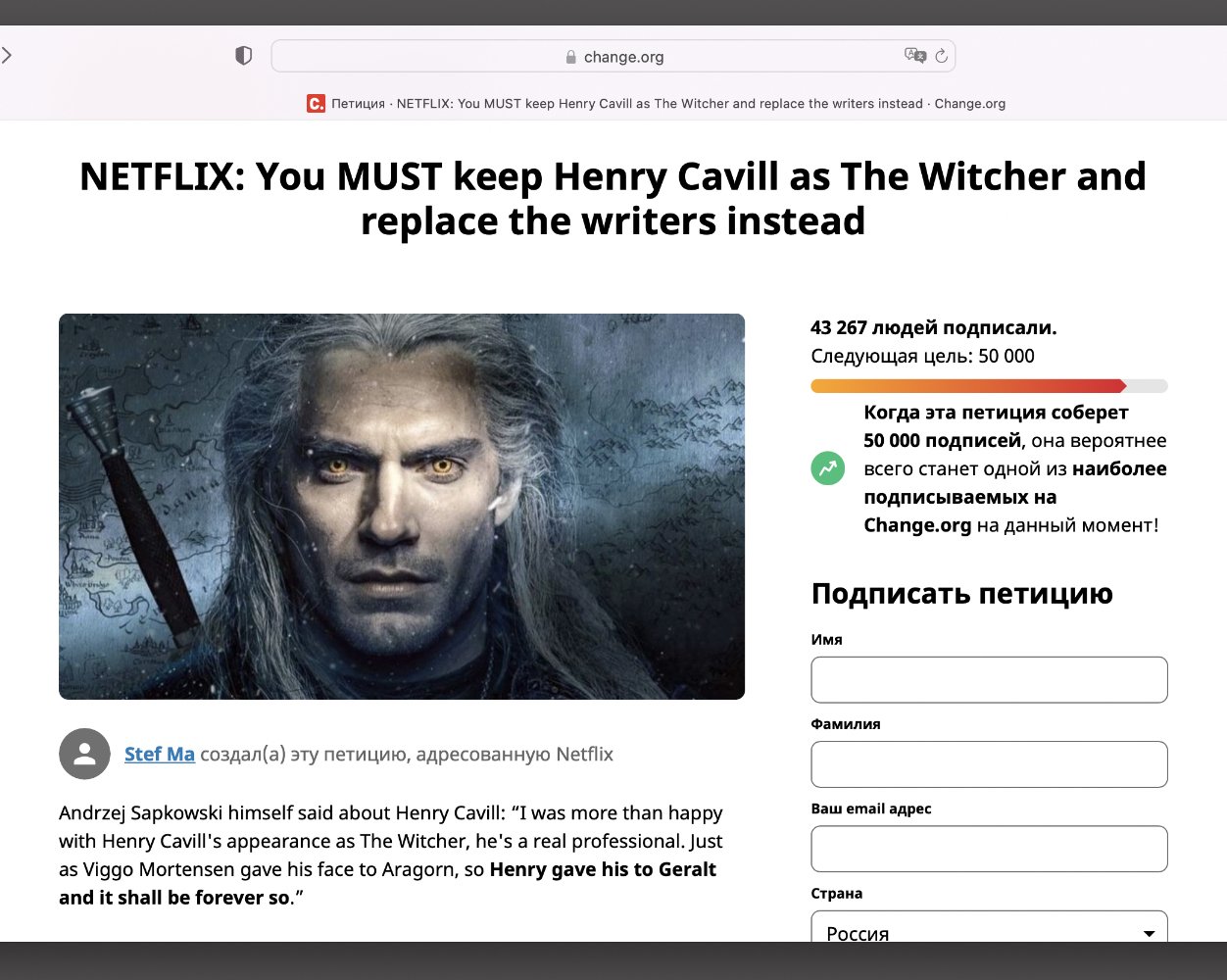Click the forward navigation arrow

pyautogui.click(x=6, y=56)
